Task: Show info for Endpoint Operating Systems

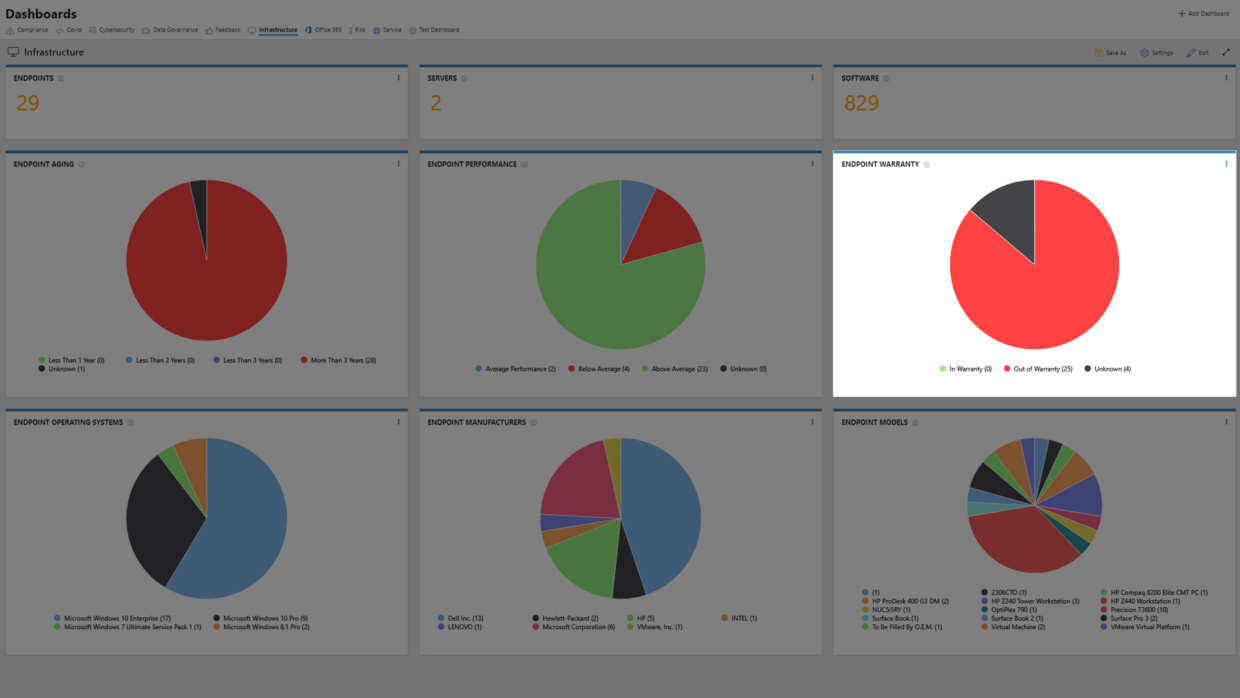Action: pyautogui.click(x=130, y=422)
